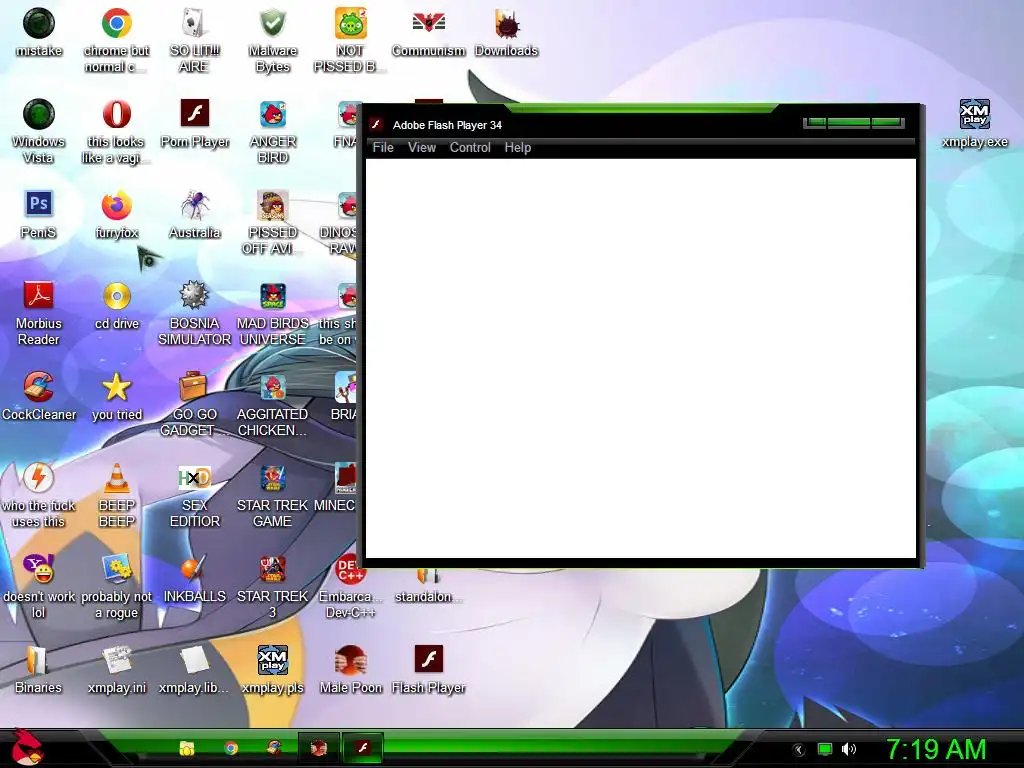Launch the AGGITATED CHICKEN game icon
The image size is (1024, 768).
[x=273, y=403]
